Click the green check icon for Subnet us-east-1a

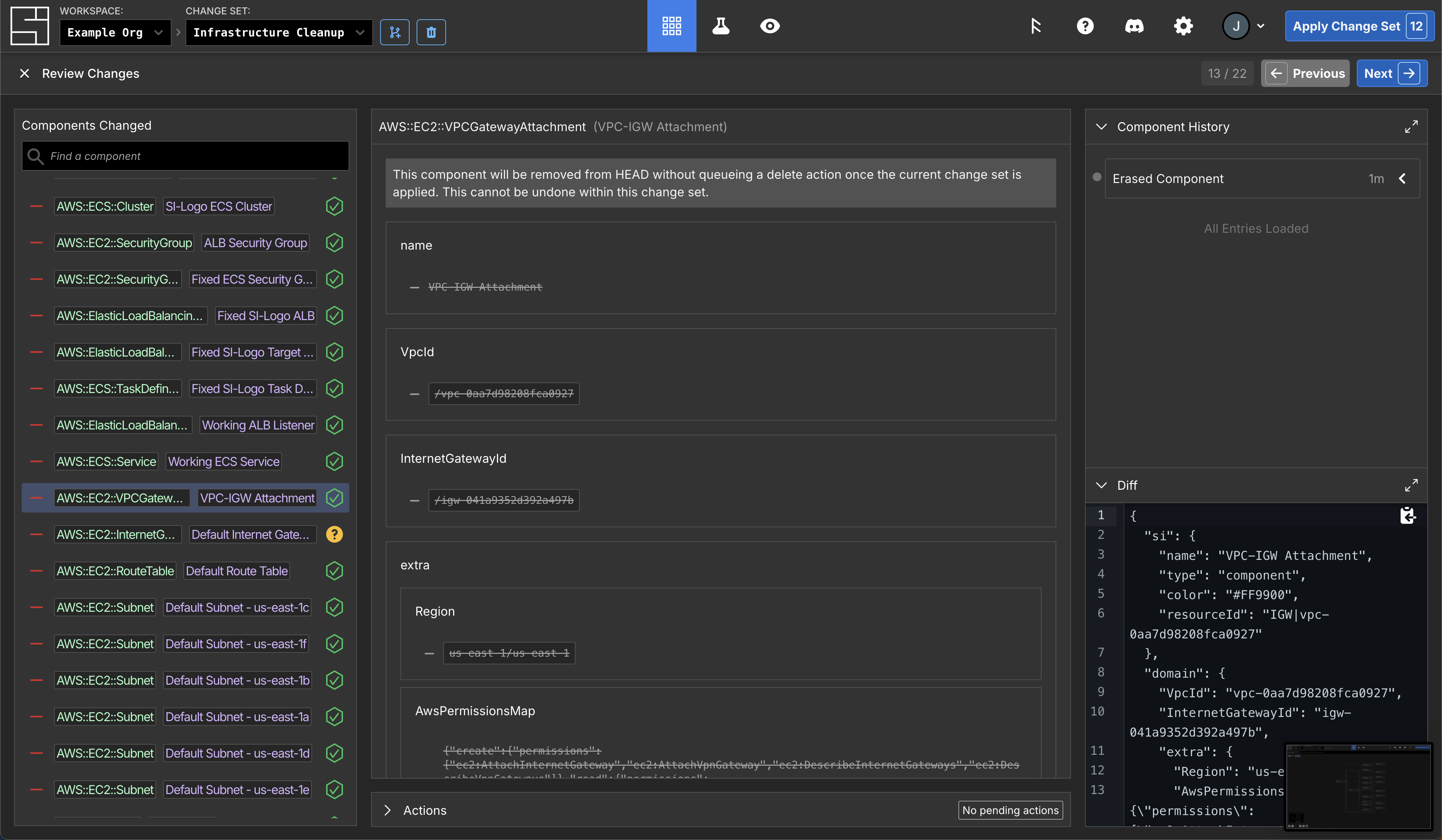[334, 716]
